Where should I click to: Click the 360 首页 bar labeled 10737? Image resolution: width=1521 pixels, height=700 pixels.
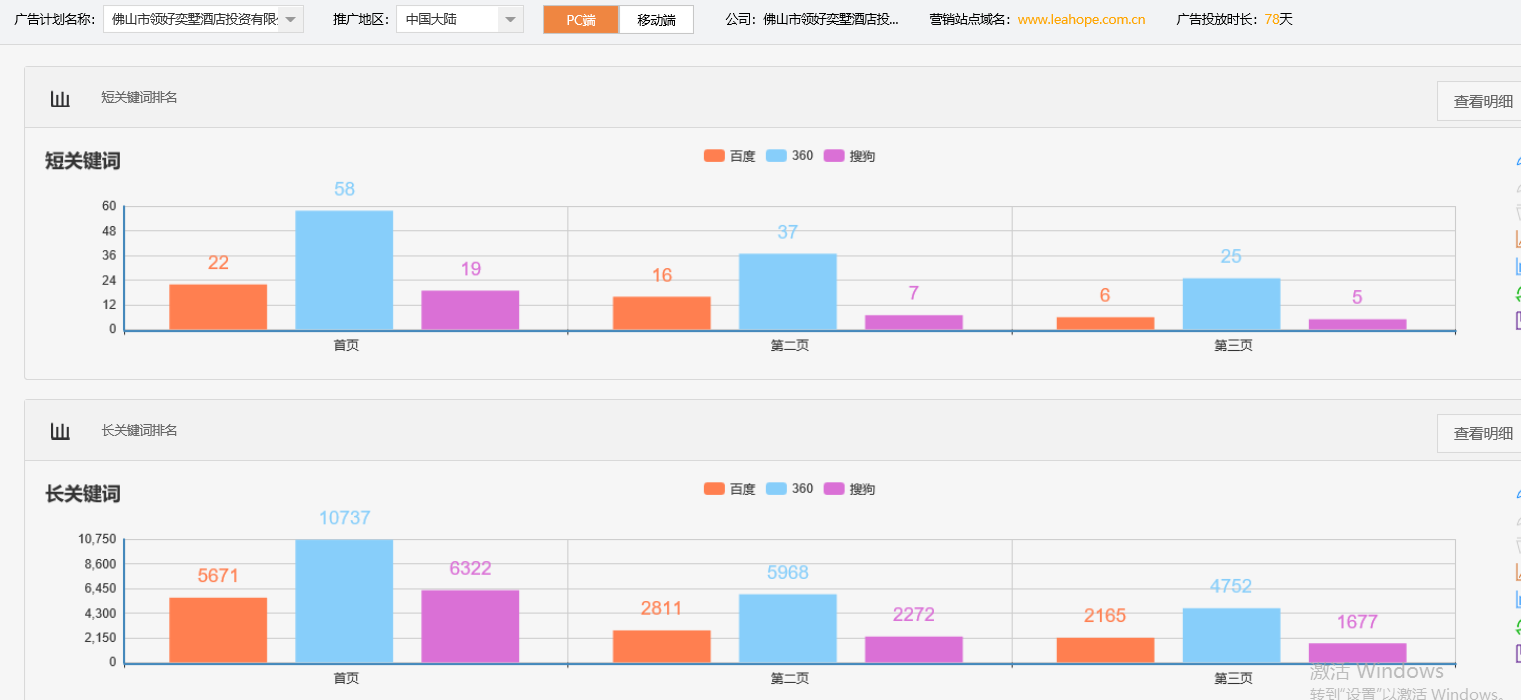344,600
